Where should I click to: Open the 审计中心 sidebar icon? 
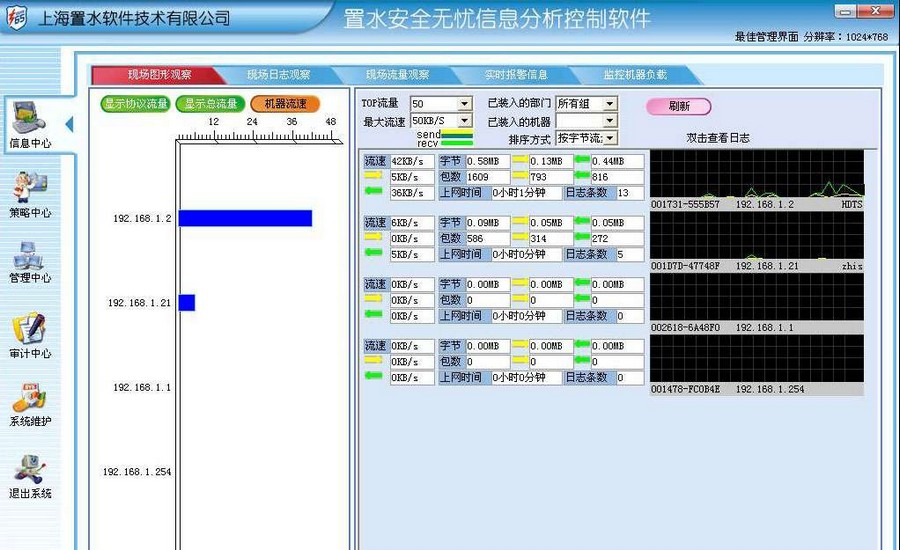[29, 335]
